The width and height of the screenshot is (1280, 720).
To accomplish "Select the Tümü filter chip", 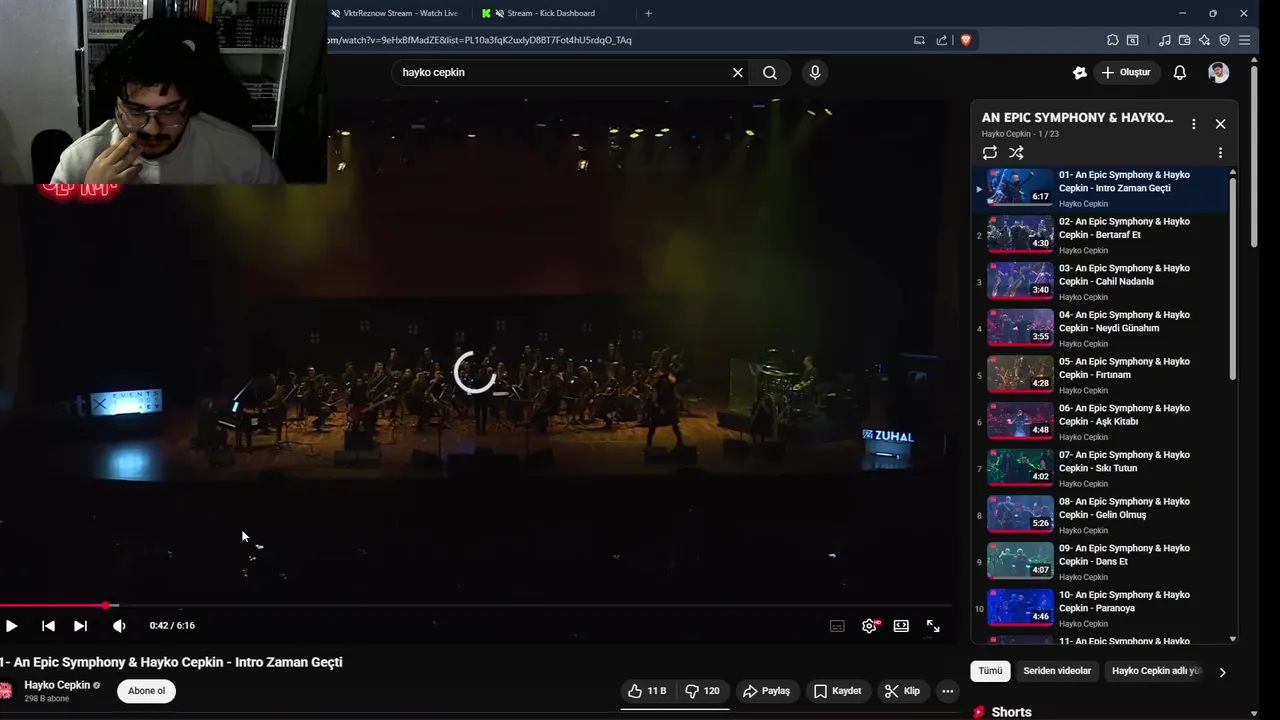I will 990,671.
